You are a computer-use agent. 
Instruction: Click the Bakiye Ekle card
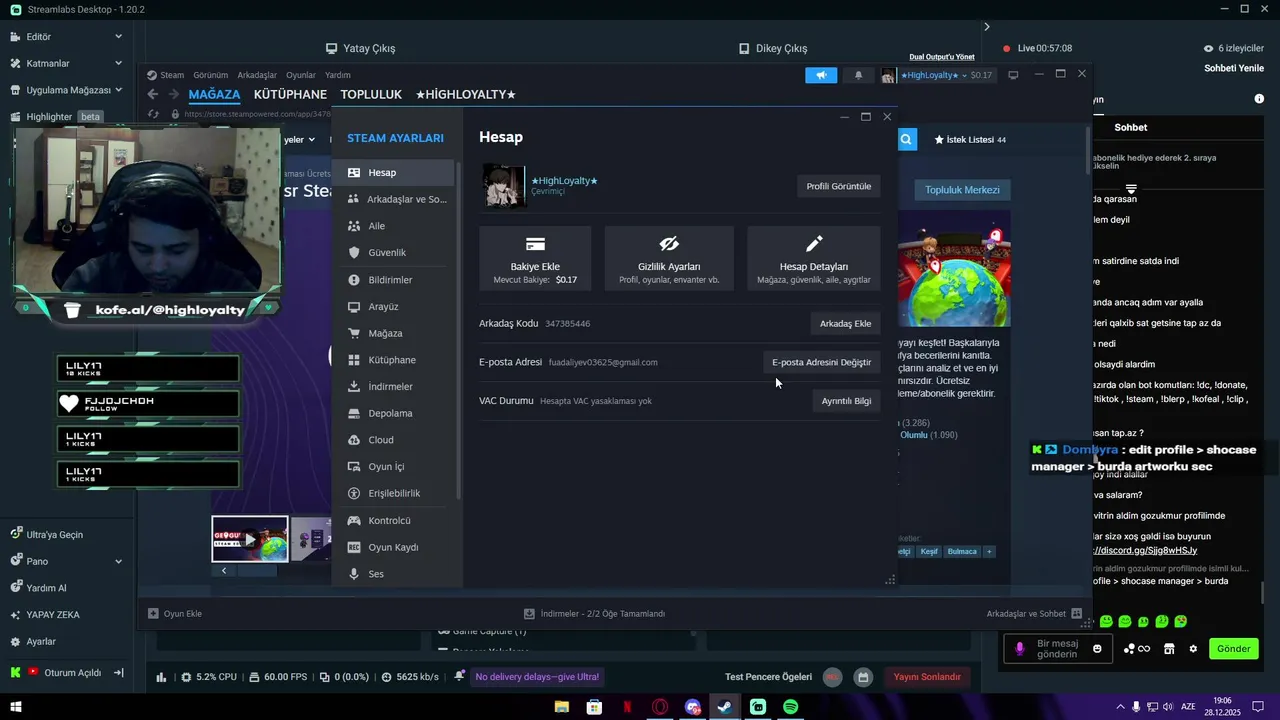535,258
